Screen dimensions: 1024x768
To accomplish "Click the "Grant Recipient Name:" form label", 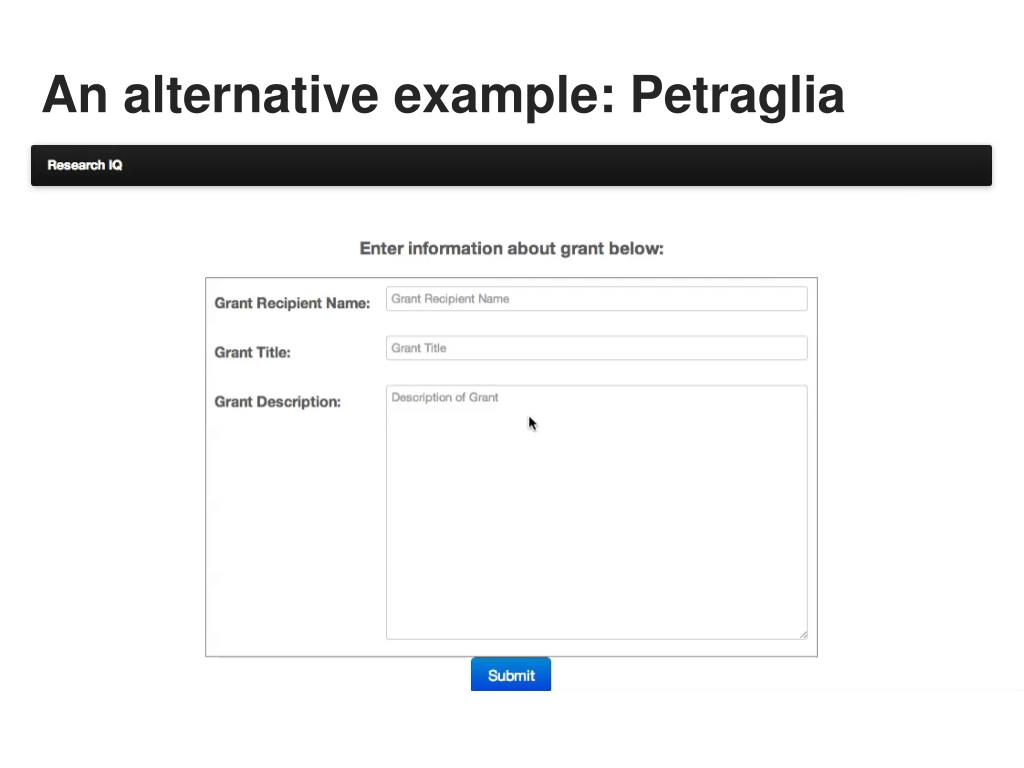I will click(292, 303).
